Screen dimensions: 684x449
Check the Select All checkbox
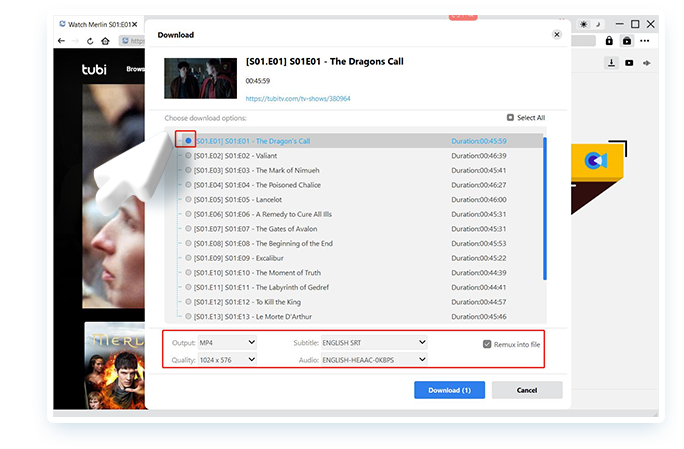(510, 117)
